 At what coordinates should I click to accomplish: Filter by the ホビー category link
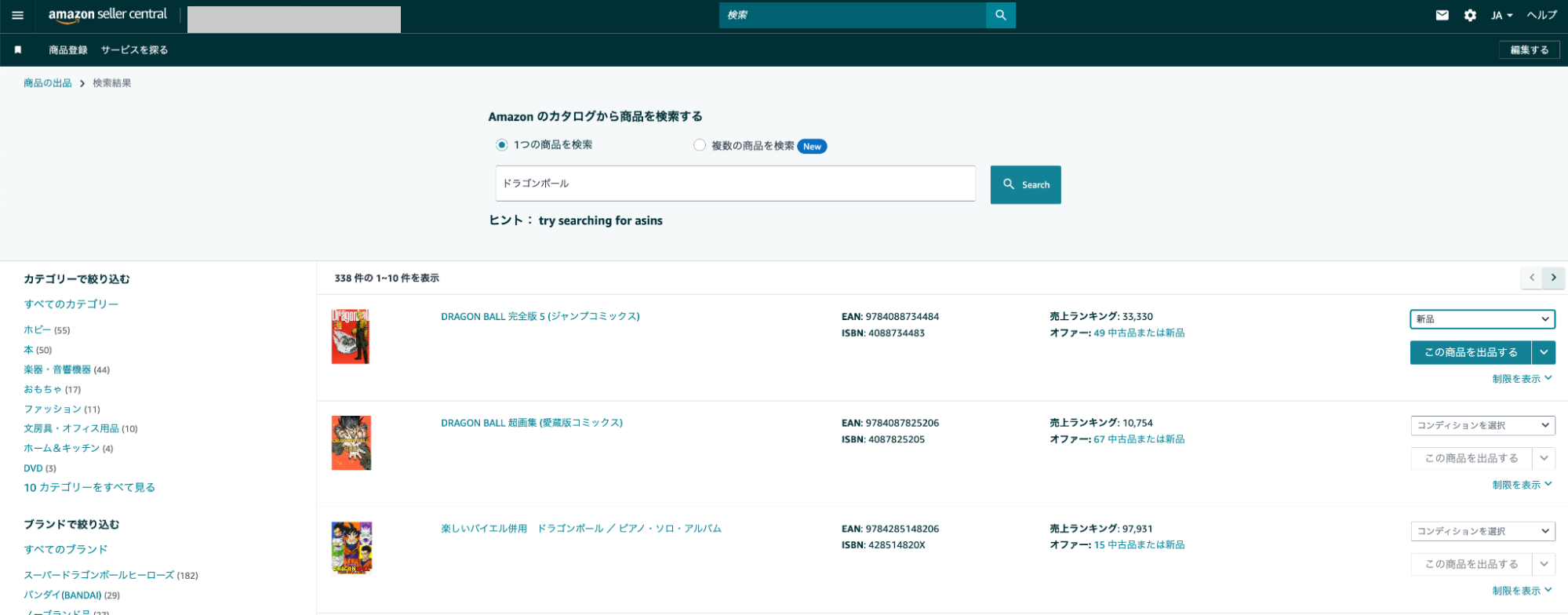[38, 330]
